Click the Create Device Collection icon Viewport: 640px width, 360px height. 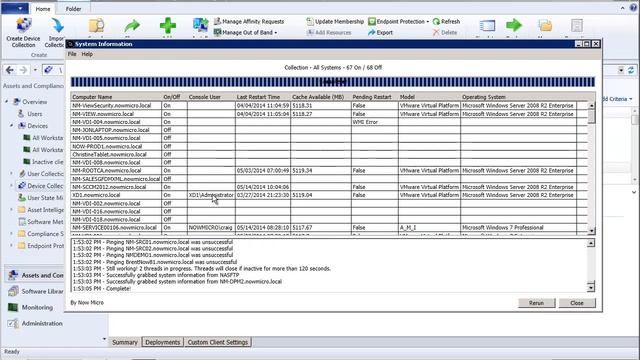click(23, 25)
